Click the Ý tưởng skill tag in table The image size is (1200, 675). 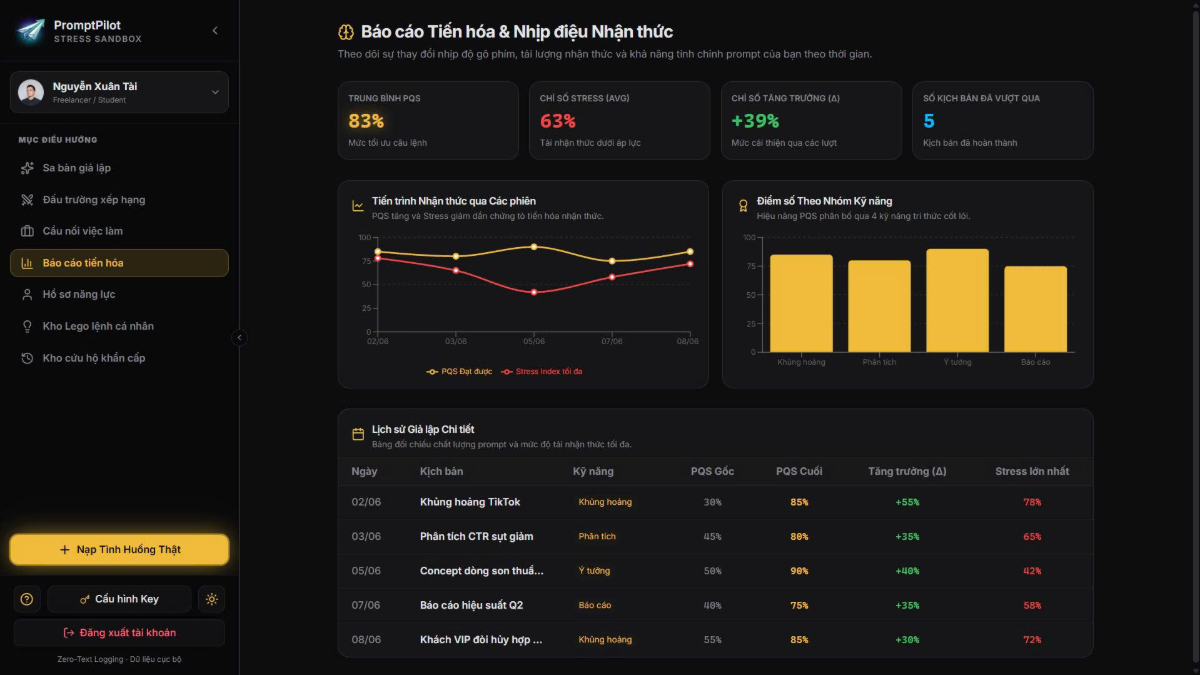[594, 571]
